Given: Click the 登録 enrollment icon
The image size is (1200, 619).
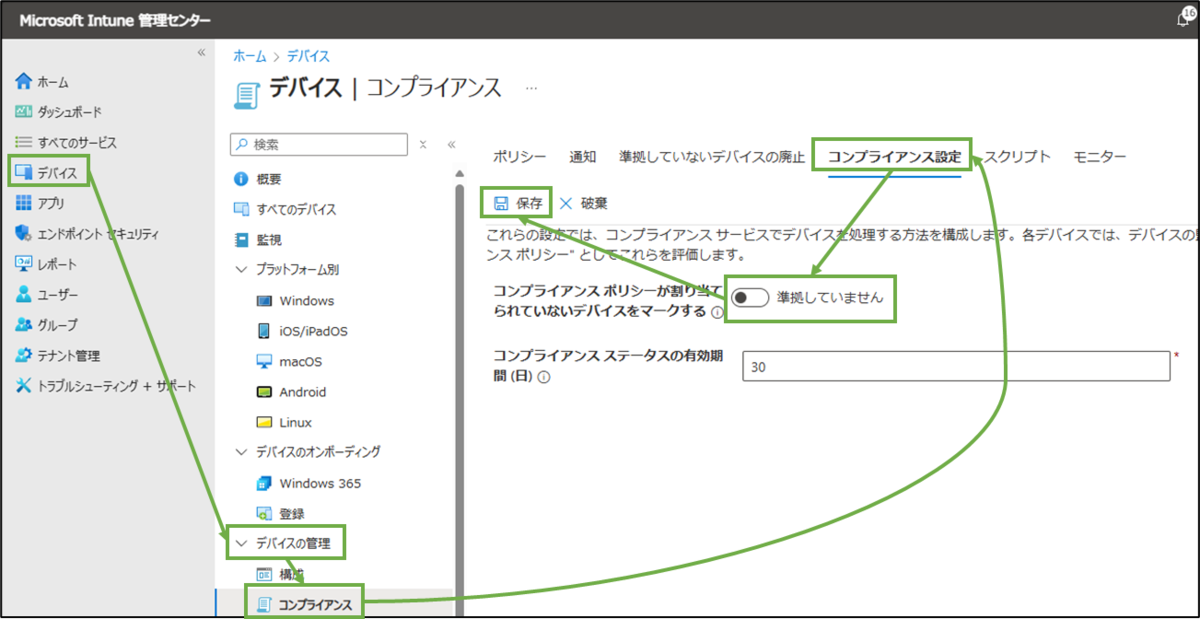Looking at the screenshot, I should point(264,513).
